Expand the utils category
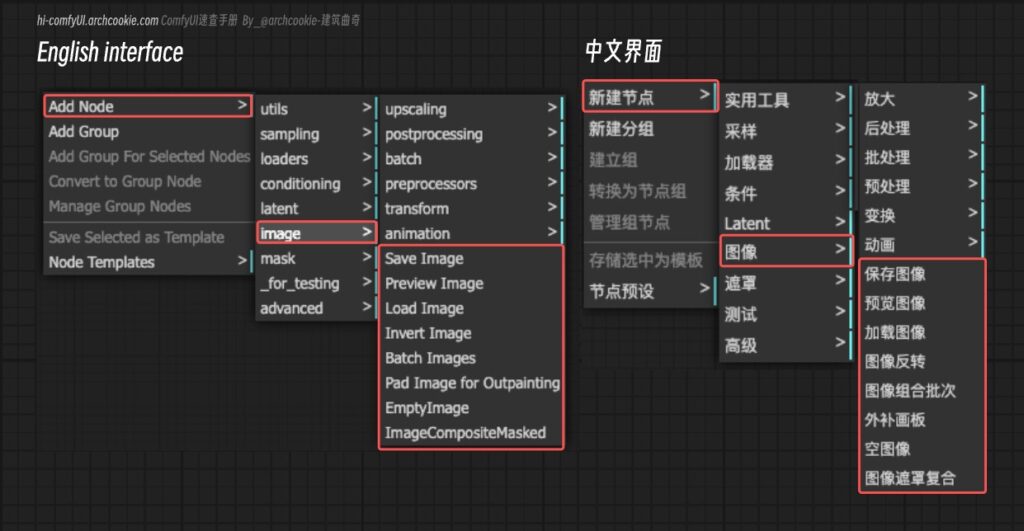This screenshot has height=531, width=1024. pyautogui.click(x=313, y=109)
